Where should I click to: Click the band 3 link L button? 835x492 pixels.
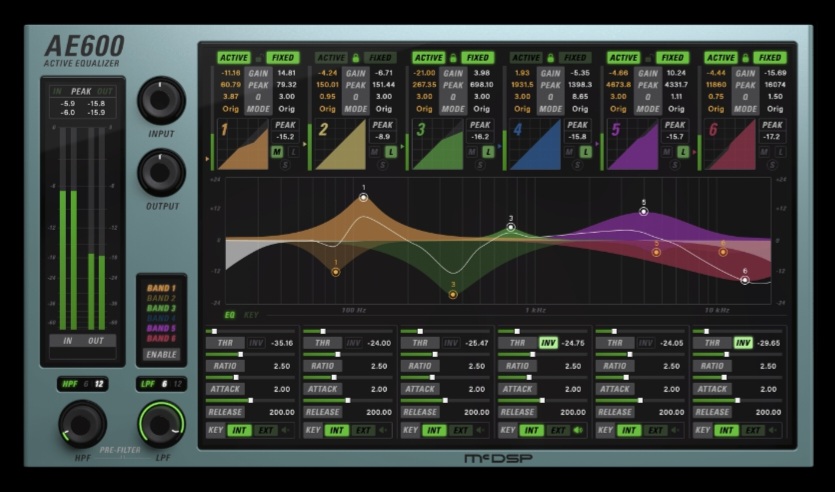(x=487, y=151)
